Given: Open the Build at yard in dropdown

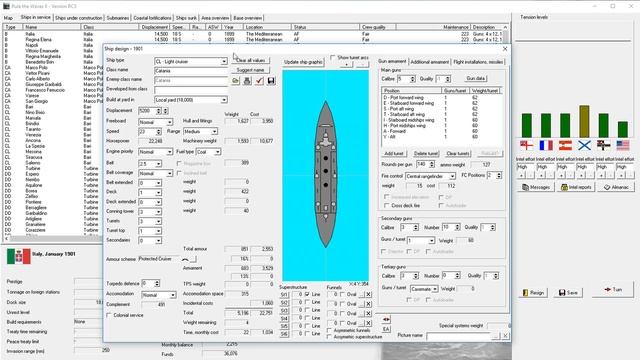Looking at the screenshot, I should point(224,100).
